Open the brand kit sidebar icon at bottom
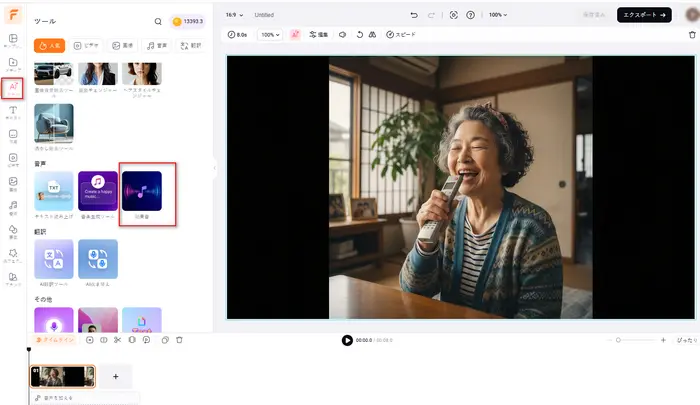 [13, 279]
